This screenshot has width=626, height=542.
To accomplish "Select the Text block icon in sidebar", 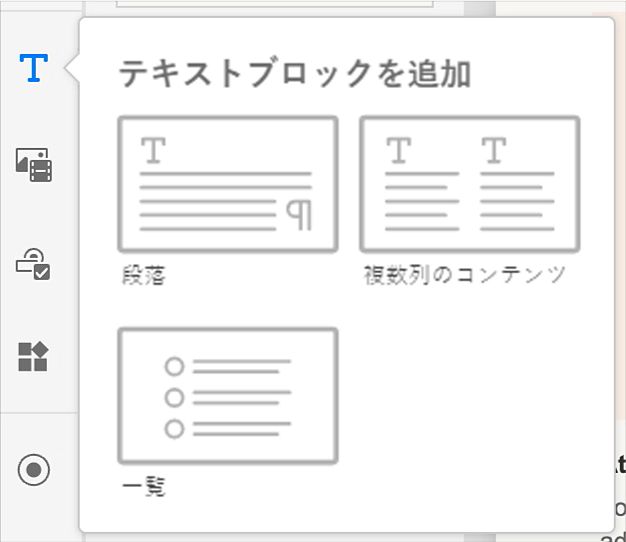I will click(x=34, y=68).
